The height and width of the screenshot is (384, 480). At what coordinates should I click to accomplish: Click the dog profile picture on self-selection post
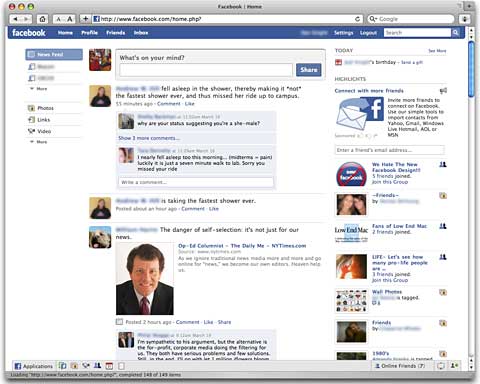click(x=100, y=237)
